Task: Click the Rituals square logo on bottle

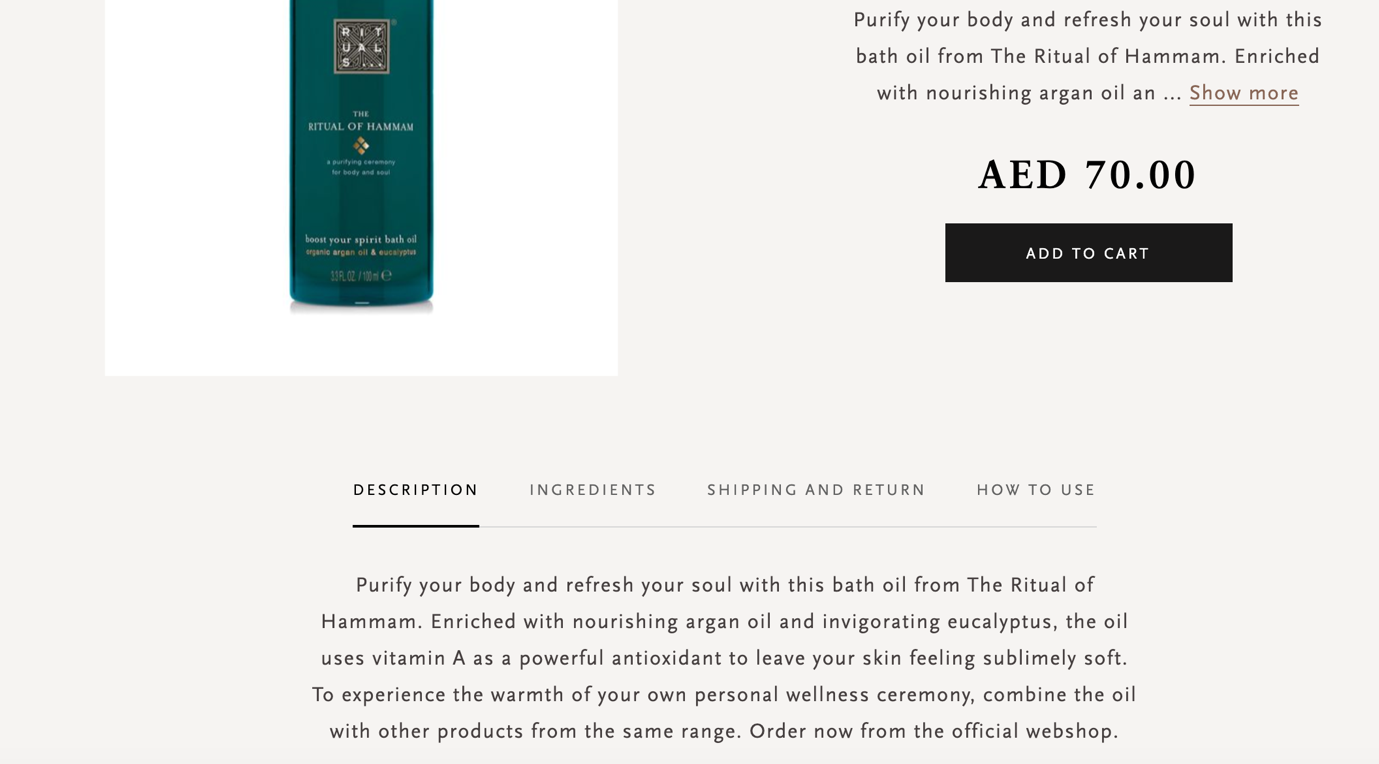Action: [361, 47]
